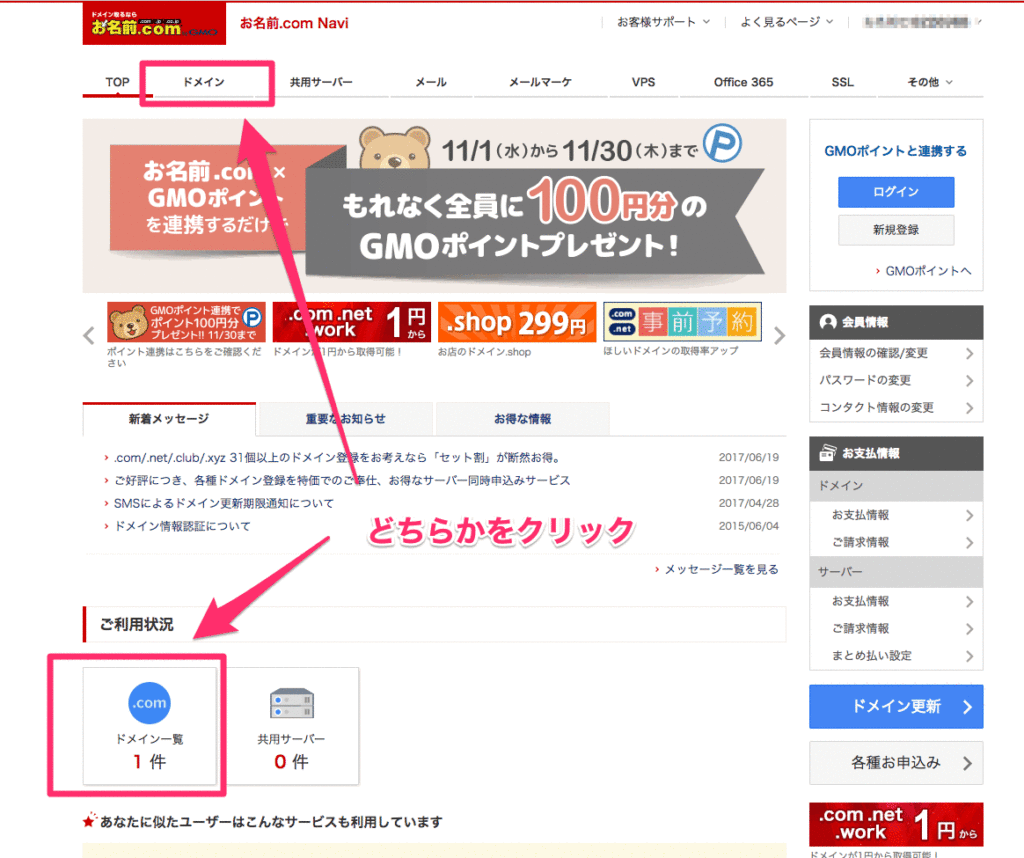
Task: Open ドメイン ご請求情報 row
Action: pyautogui.click(x=896, y=543)
